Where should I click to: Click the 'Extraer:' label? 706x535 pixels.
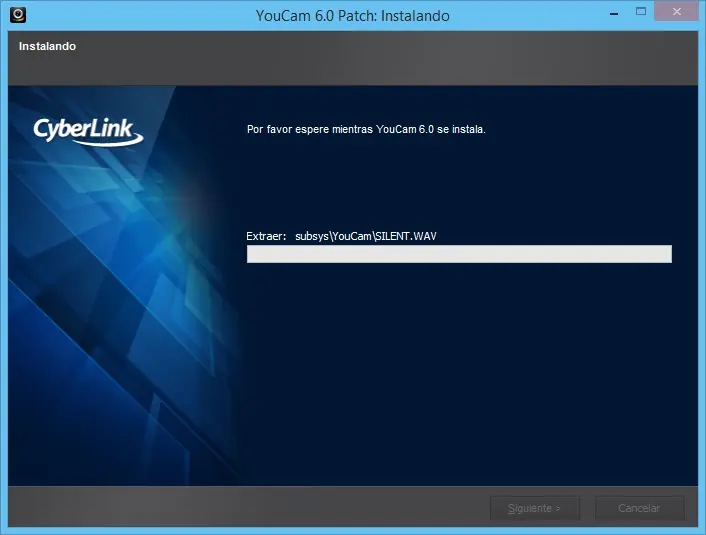(x=266, y=236)
